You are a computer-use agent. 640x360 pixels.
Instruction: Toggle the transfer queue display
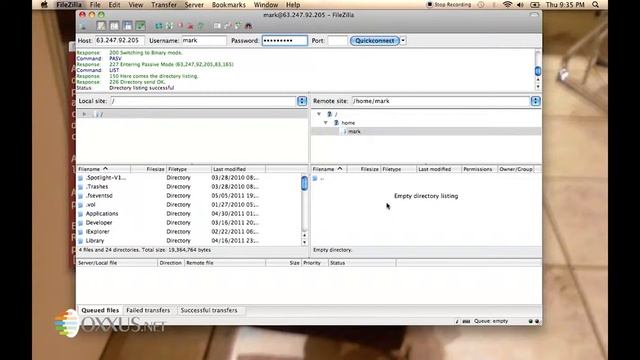pos(140,26)
